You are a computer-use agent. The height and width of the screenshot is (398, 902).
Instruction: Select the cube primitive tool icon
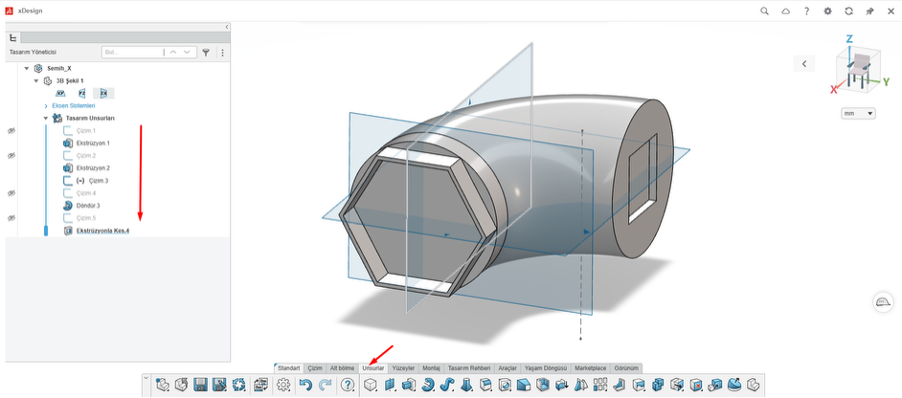pyautogui.click(x=371, y=384)
